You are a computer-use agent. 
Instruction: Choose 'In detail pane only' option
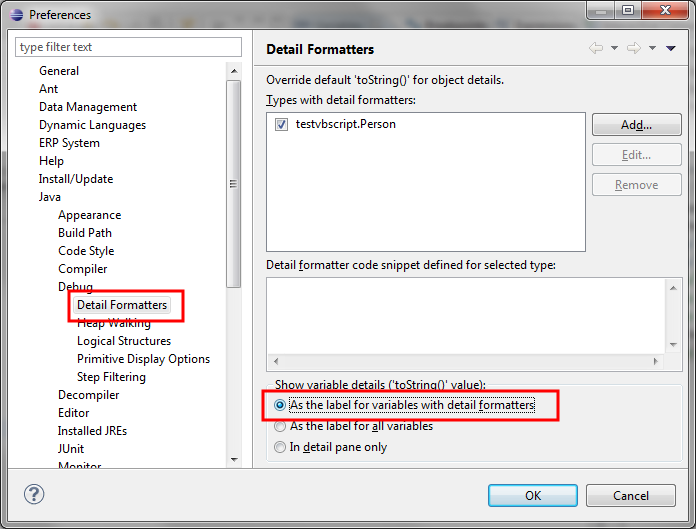pos(280,447)
